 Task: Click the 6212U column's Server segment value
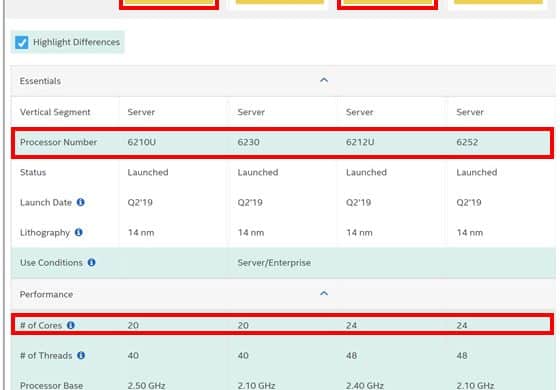pos(359,112)
